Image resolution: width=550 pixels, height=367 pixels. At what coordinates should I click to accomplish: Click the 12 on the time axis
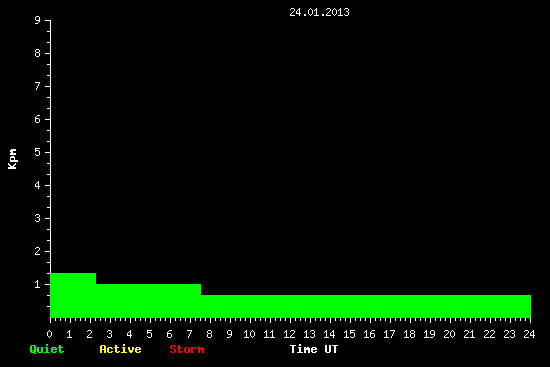tap(289, 334)
